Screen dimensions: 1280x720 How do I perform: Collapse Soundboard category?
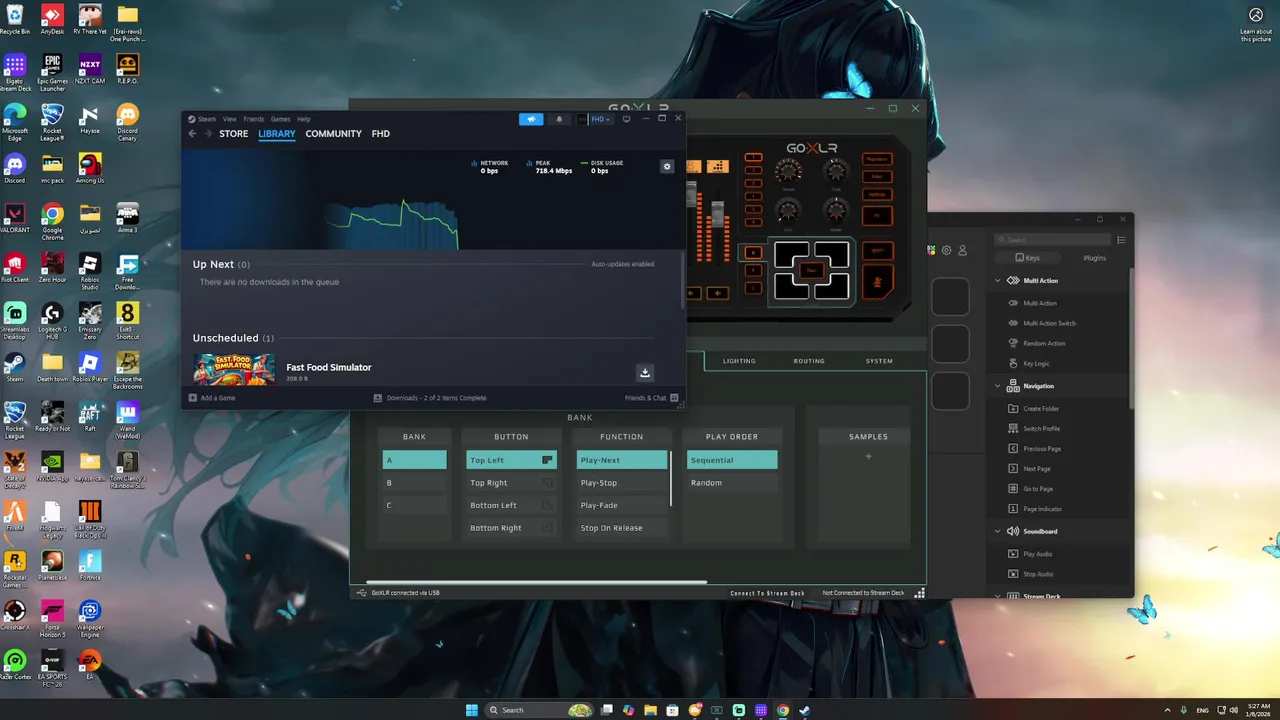(x=997, y=531)
